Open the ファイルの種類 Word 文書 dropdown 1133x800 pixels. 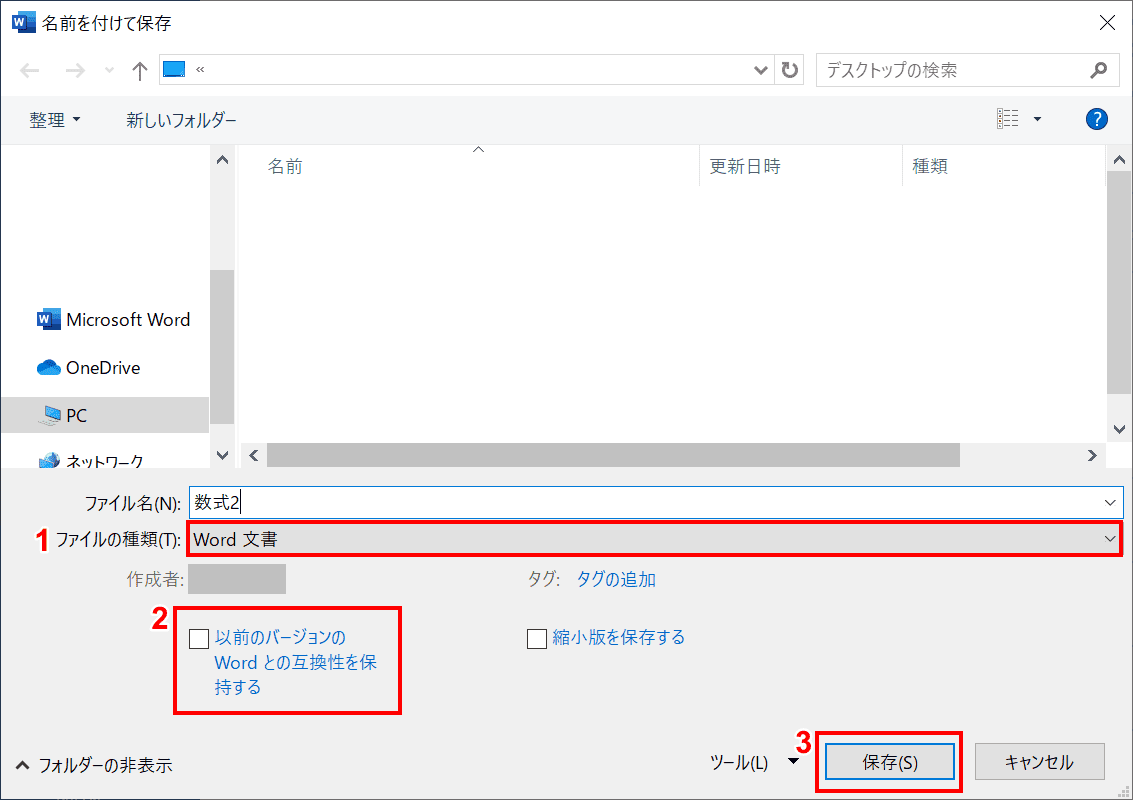655,539
